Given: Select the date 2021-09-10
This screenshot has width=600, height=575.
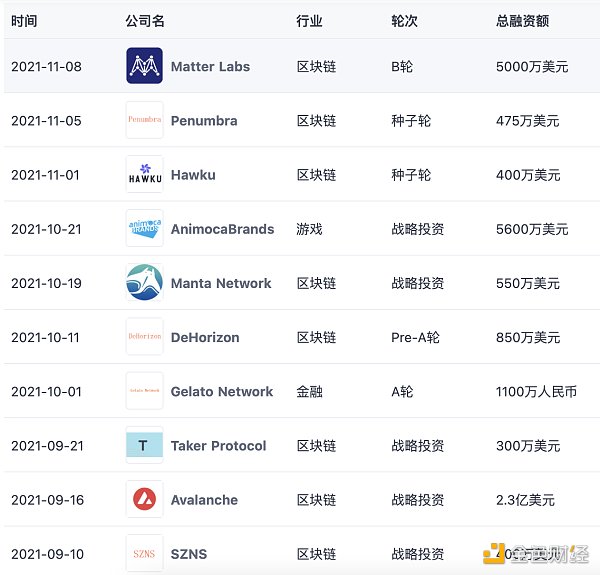Looking at the screenshot, I should point(47,554).
